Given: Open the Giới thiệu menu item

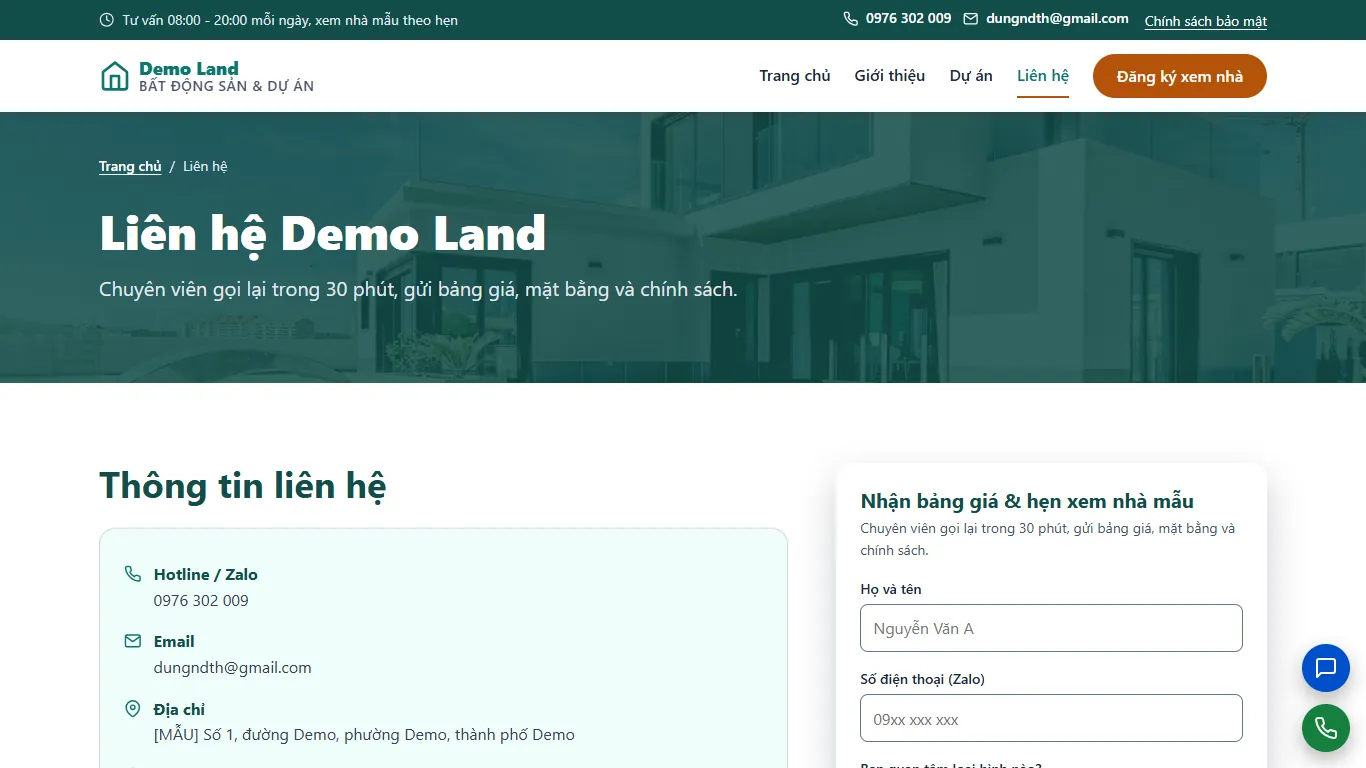Looking at the screenshot, I should click(890, 76).
